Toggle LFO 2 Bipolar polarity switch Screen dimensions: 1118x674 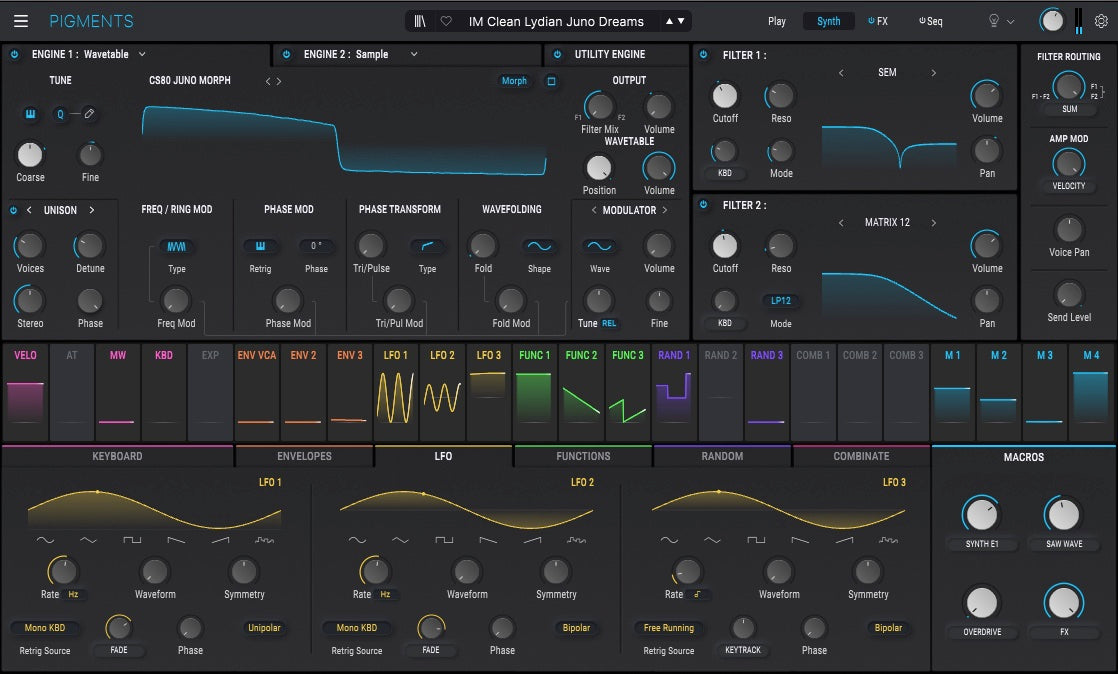coord(576,628)
